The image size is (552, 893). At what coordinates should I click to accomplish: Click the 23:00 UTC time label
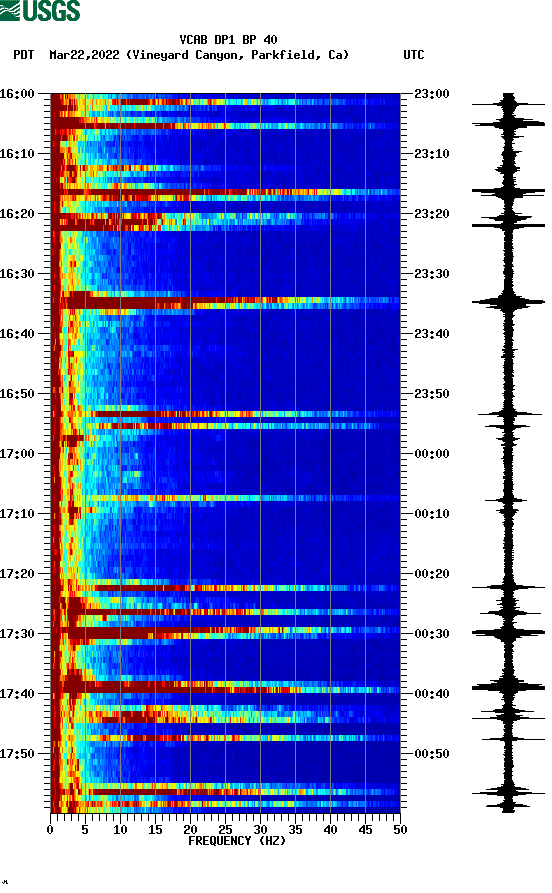coord(432,93)
